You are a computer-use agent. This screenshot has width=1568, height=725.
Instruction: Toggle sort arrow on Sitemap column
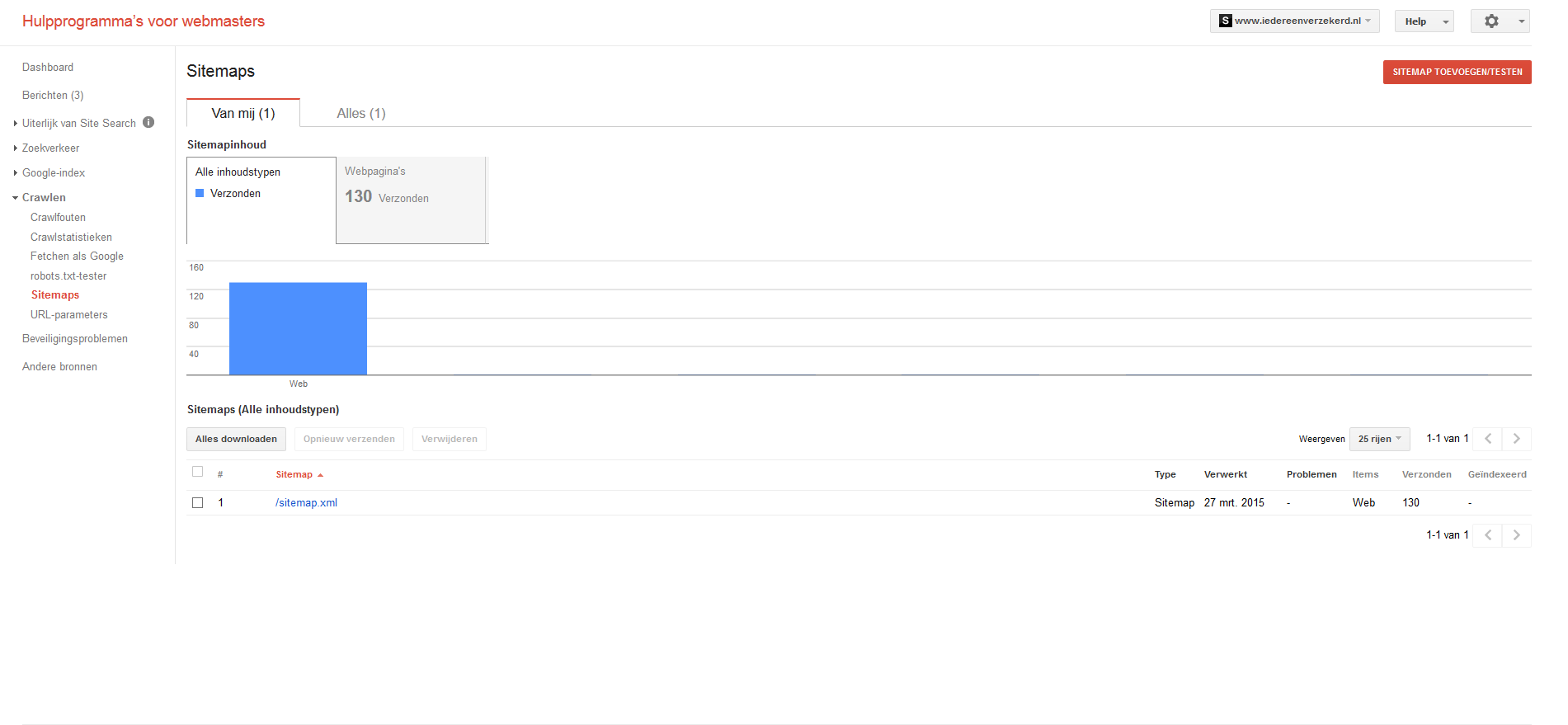point(320,475)
